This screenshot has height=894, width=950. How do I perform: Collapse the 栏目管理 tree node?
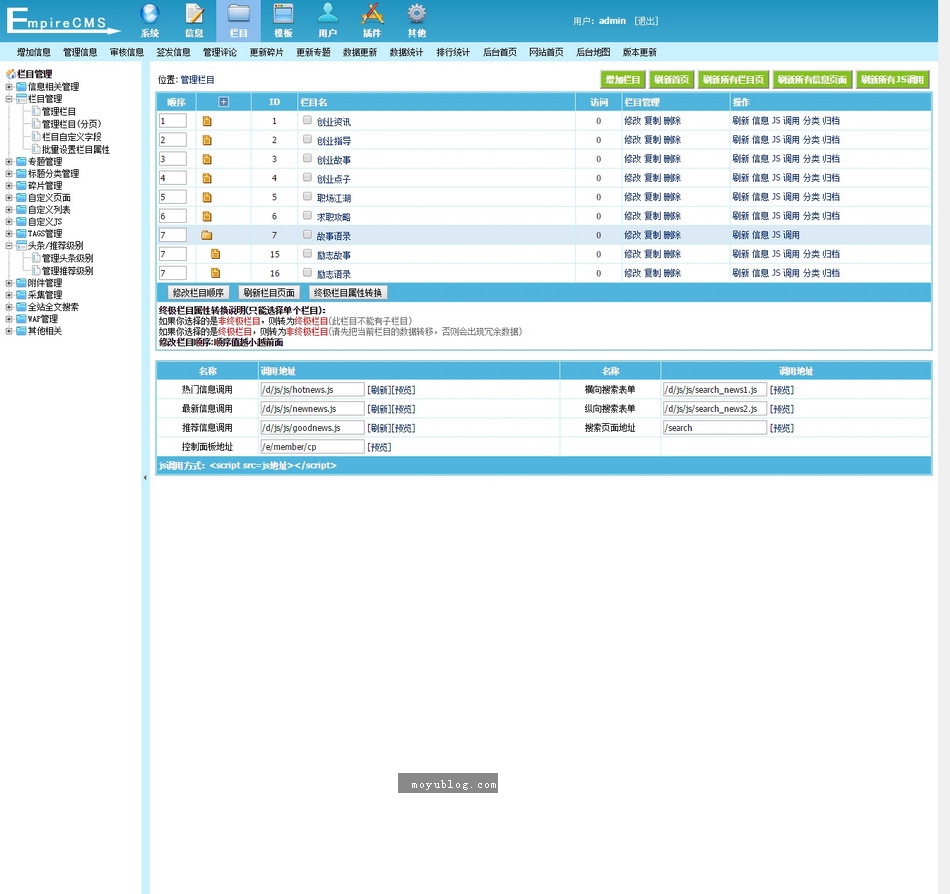tap(9, 99)
